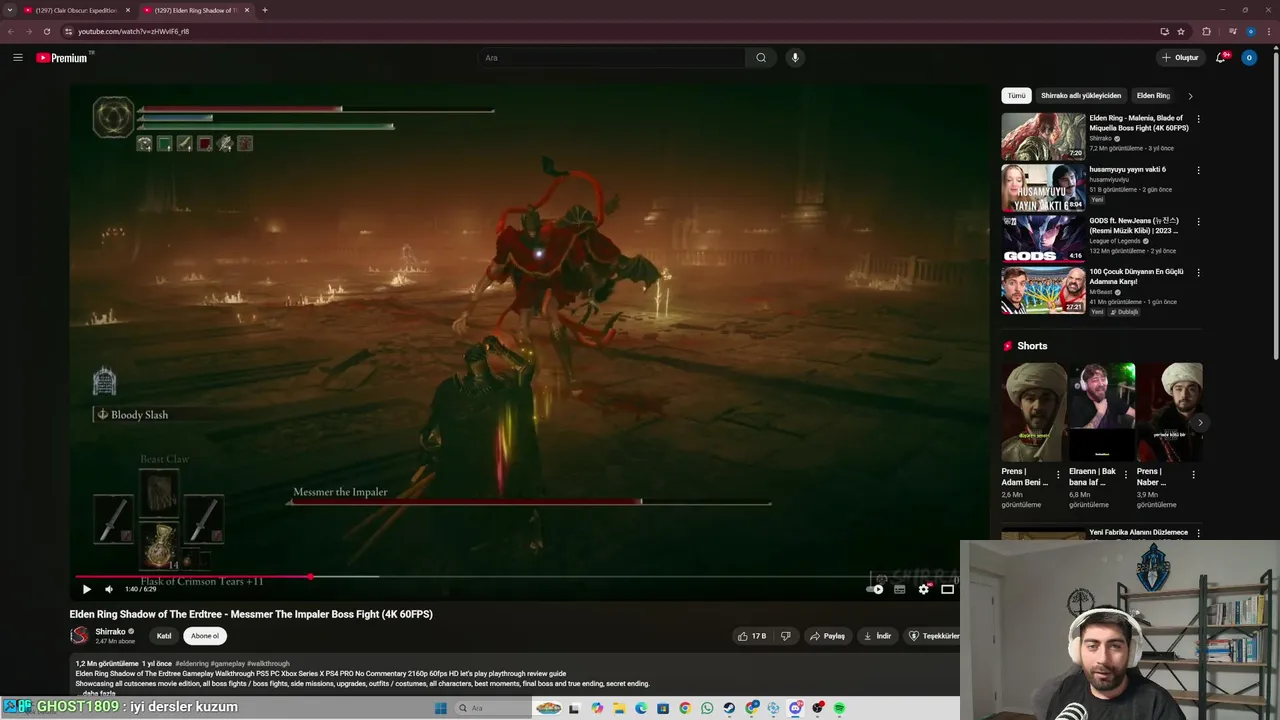
Task: Open the Shirrako channel avatar
Action: 79,636
